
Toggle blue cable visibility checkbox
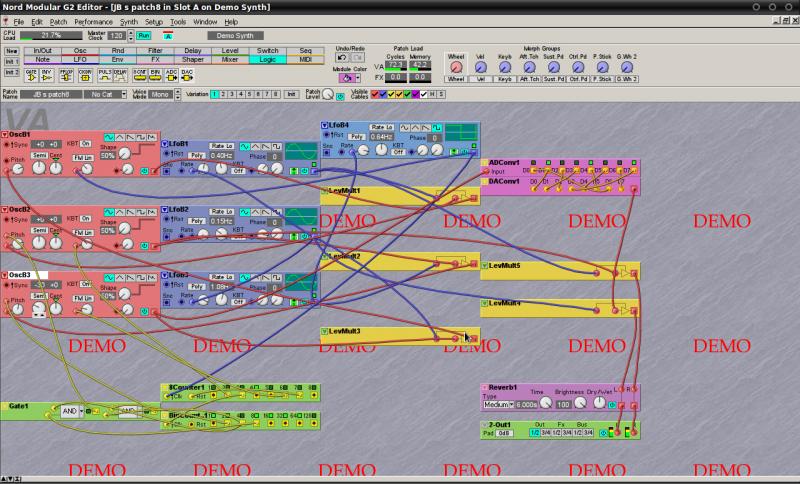click(x=383, y=94)
